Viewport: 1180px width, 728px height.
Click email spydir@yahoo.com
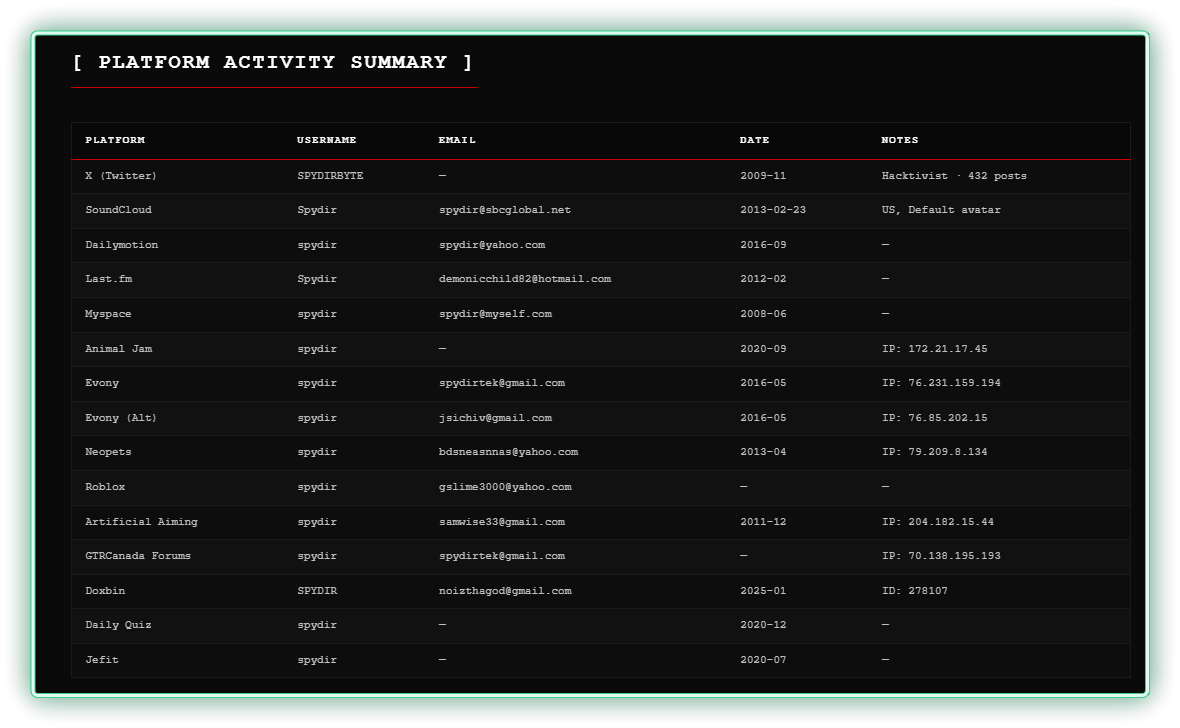492,245
